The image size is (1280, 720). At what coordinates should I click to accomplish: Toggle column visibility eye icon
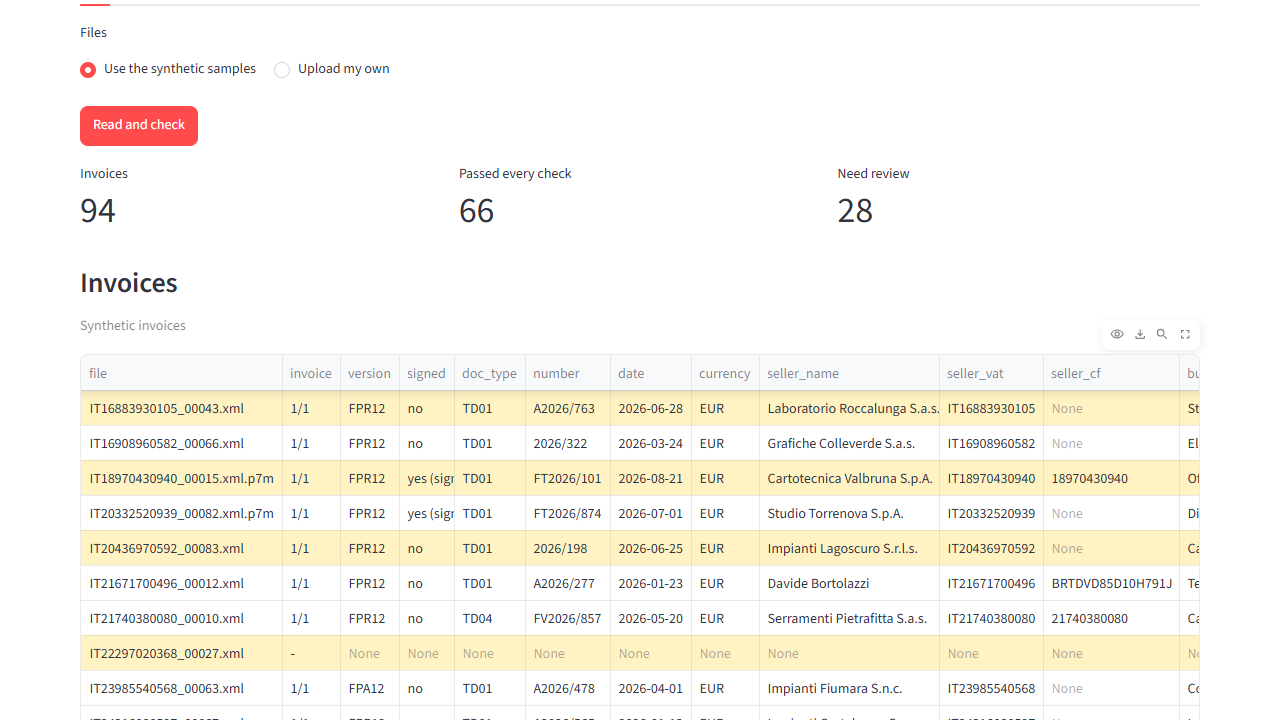[x=1117, y=334]
